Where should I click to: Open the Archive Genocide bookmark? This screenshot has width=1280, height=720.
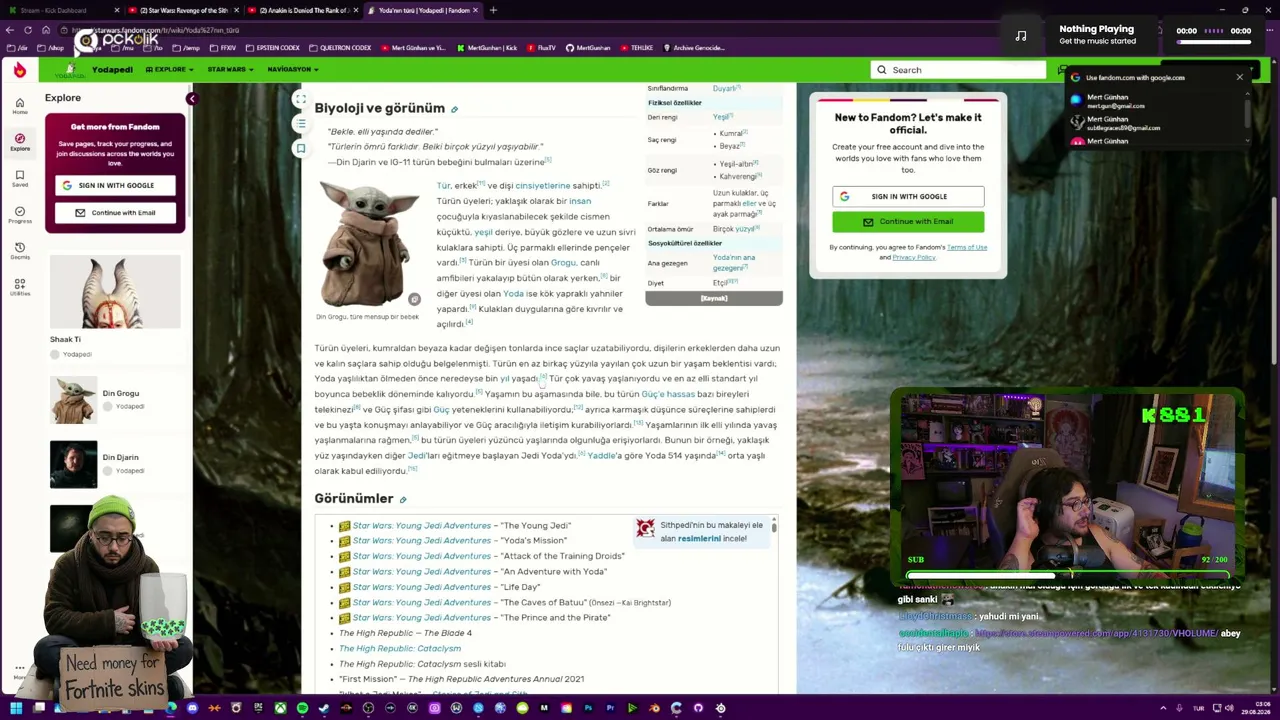[694, 48]
